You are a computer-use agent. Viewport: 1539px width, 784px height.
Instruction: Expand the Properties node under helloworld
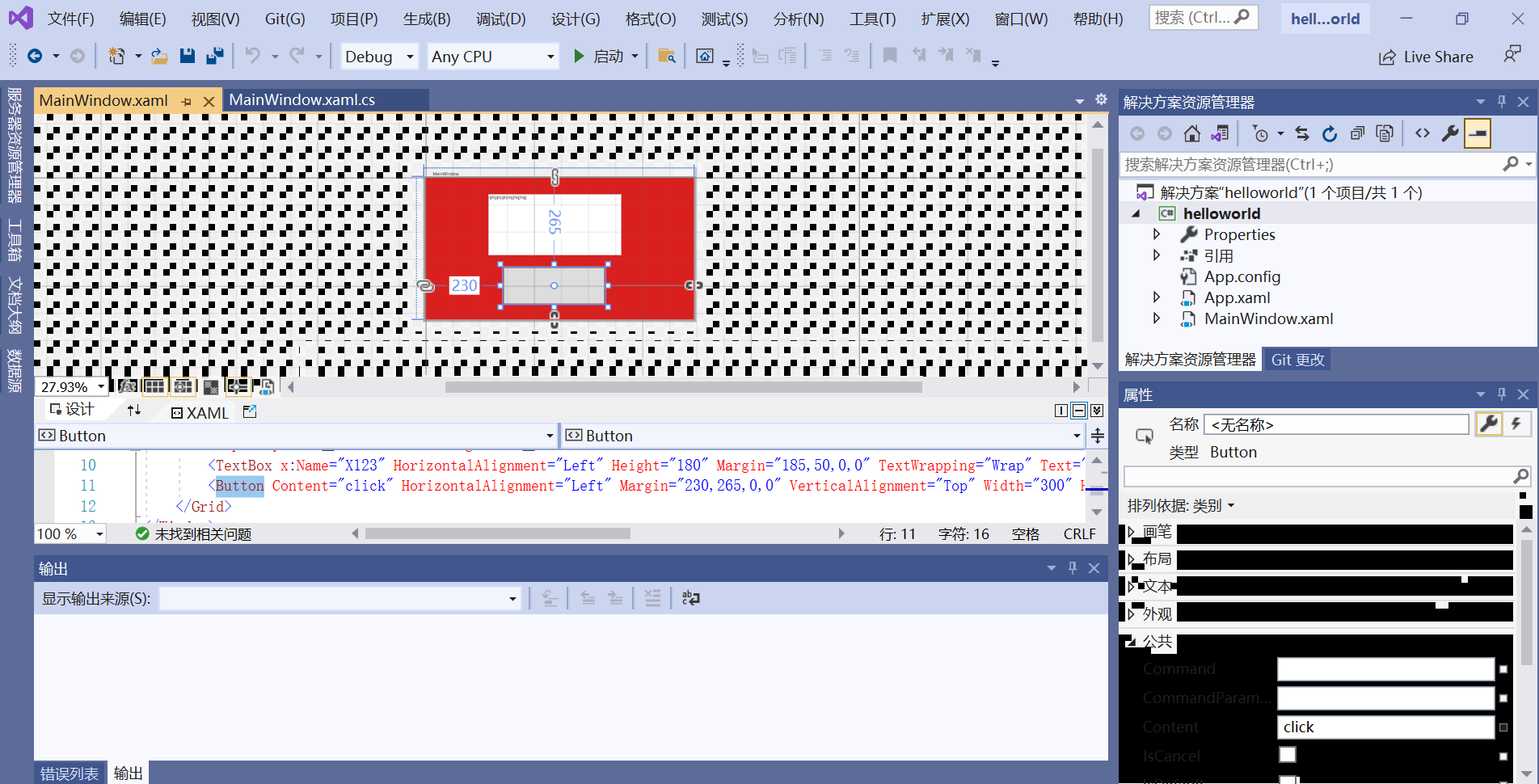pos(1157,234)
